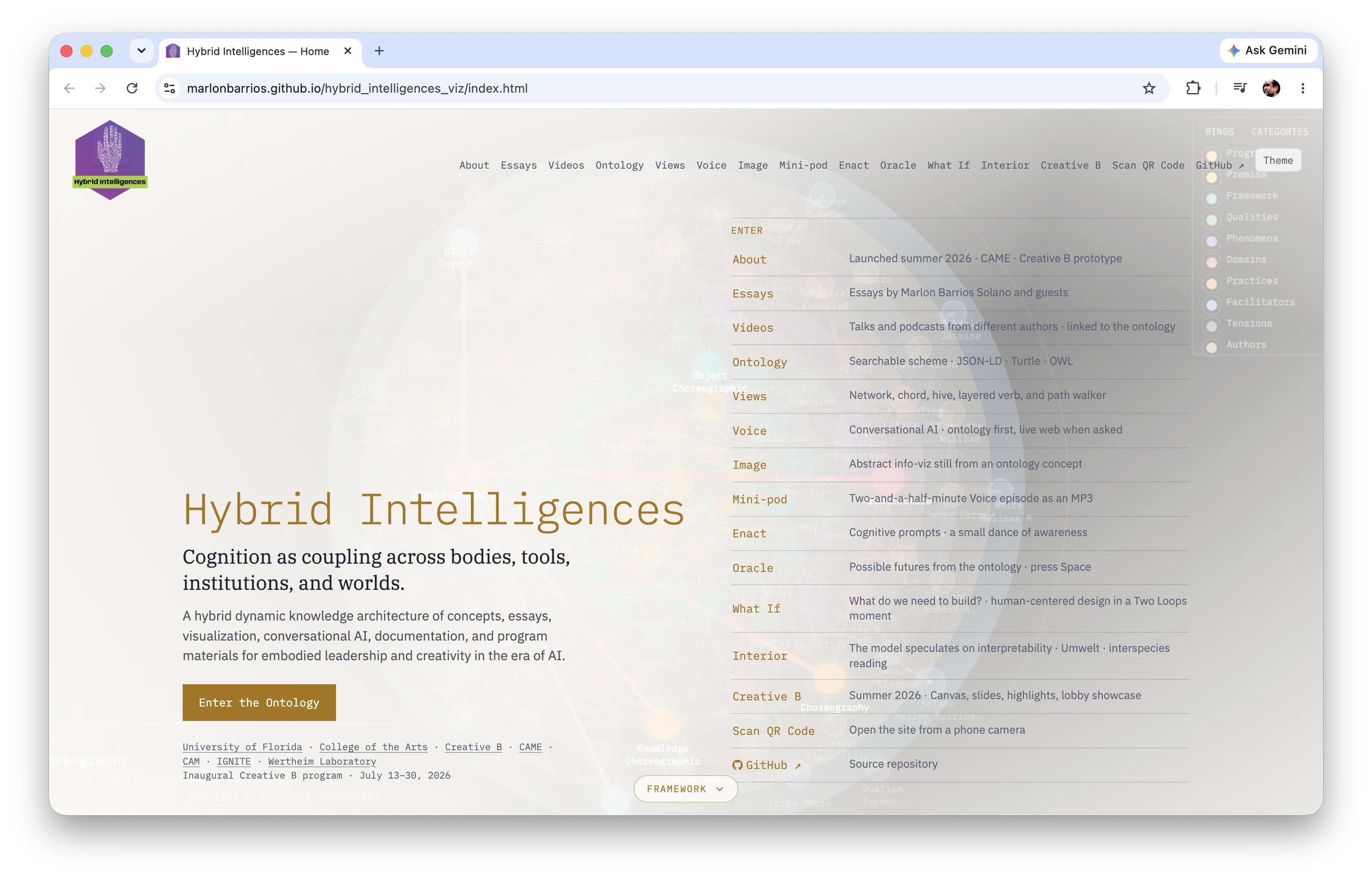Click the Enter the Ontology button
This screenshot has height=880, width=1372.
point(259,702)
